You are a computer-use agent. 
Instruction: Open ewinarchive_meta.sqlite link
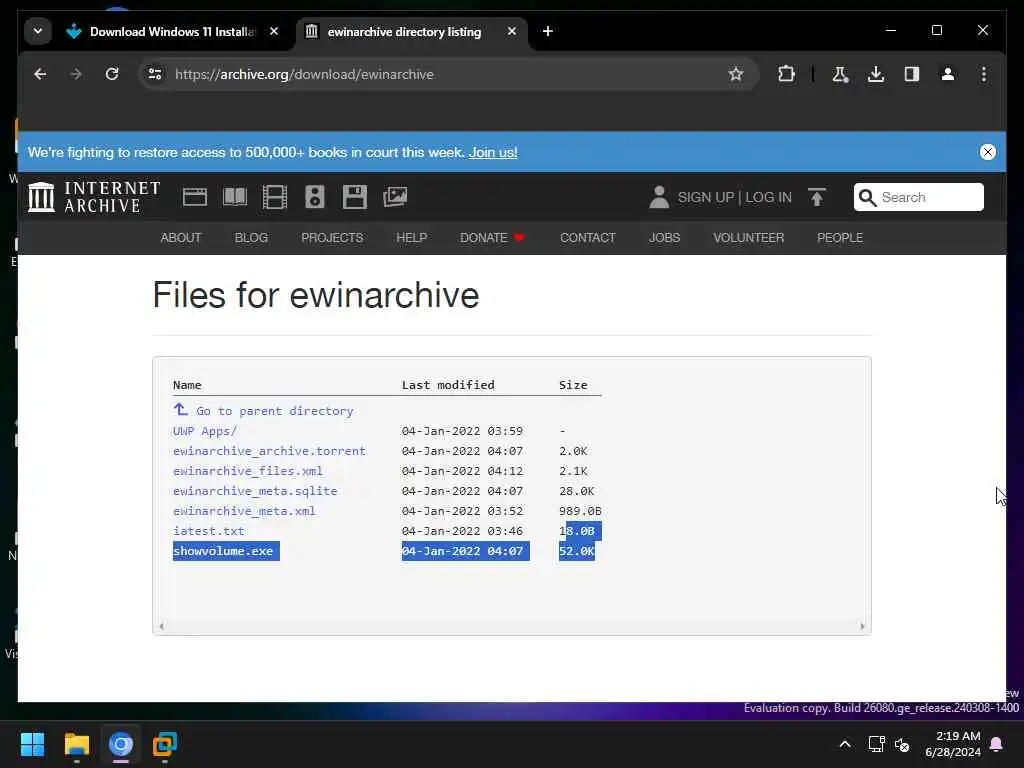255,491
